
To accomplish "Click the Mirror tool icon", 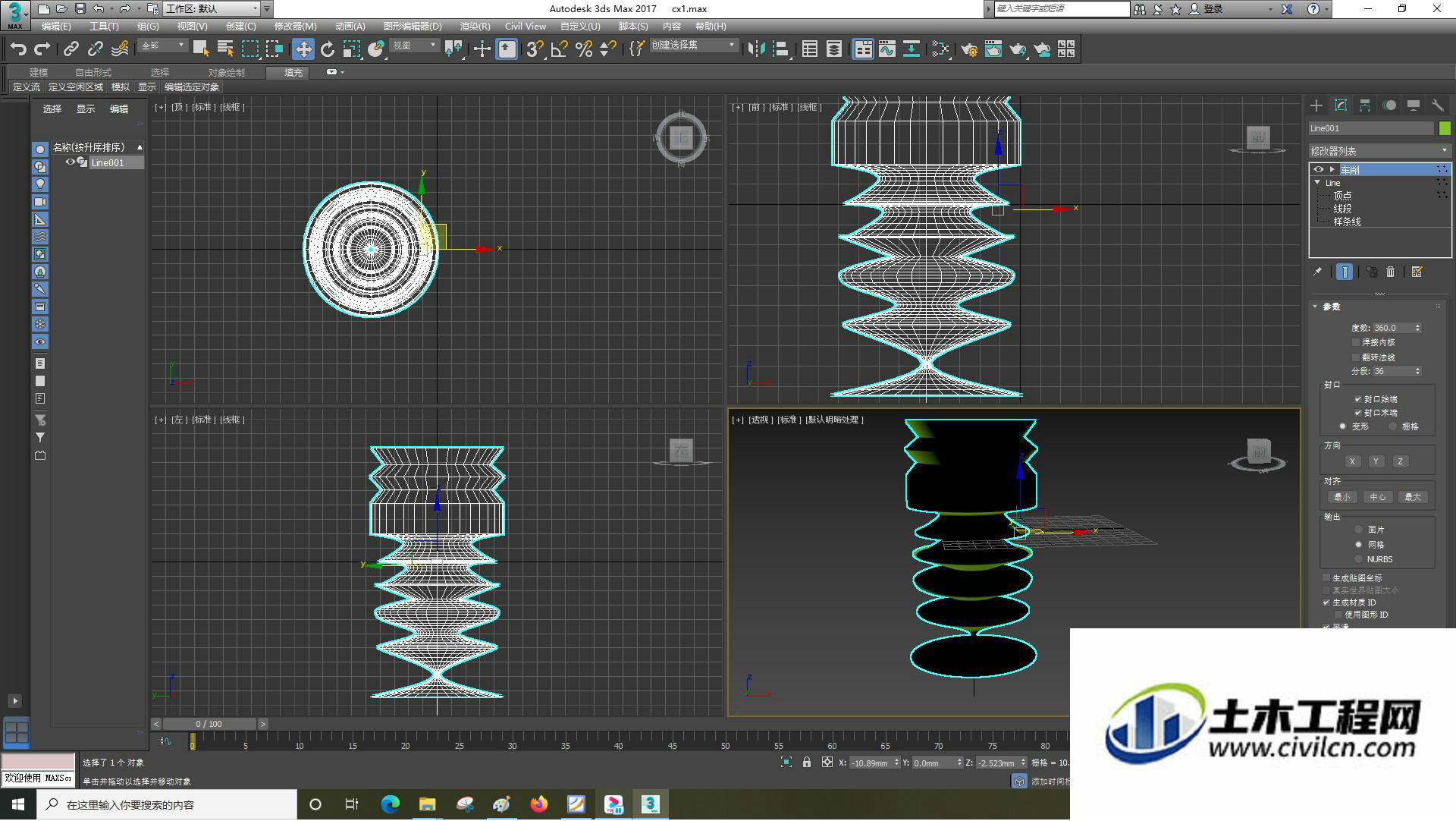I will tap(756, 49).
